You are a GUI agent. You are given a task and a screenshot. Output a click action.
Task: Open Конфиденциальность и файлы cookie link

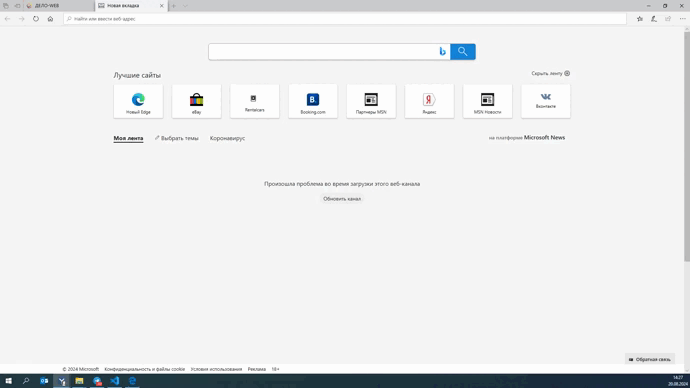click(145, 369)
